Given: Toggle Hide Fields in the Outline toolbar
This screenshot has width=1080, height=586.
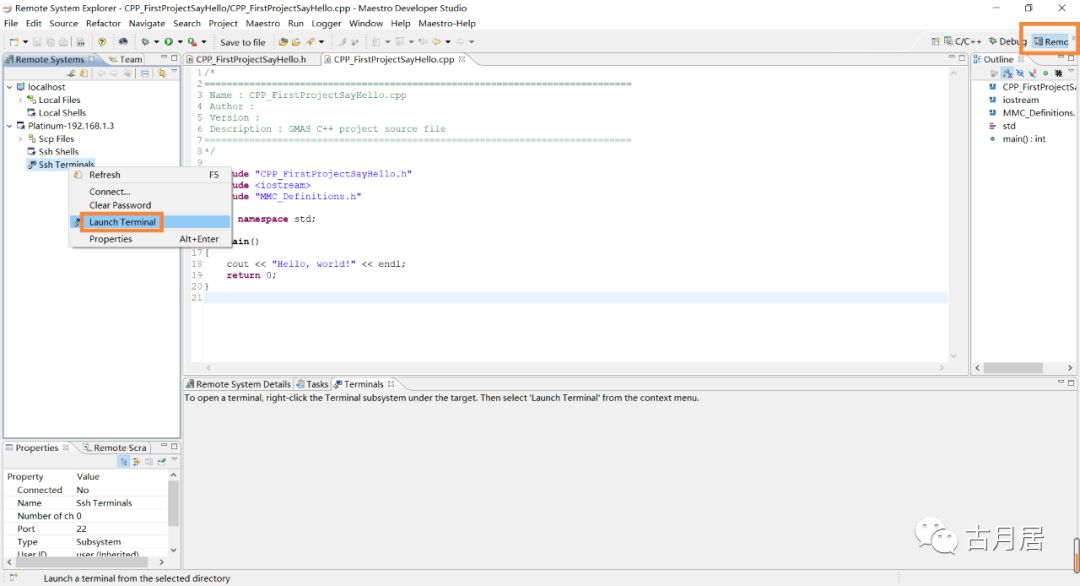Looking at the screenshot, I should click(1020, 73).
